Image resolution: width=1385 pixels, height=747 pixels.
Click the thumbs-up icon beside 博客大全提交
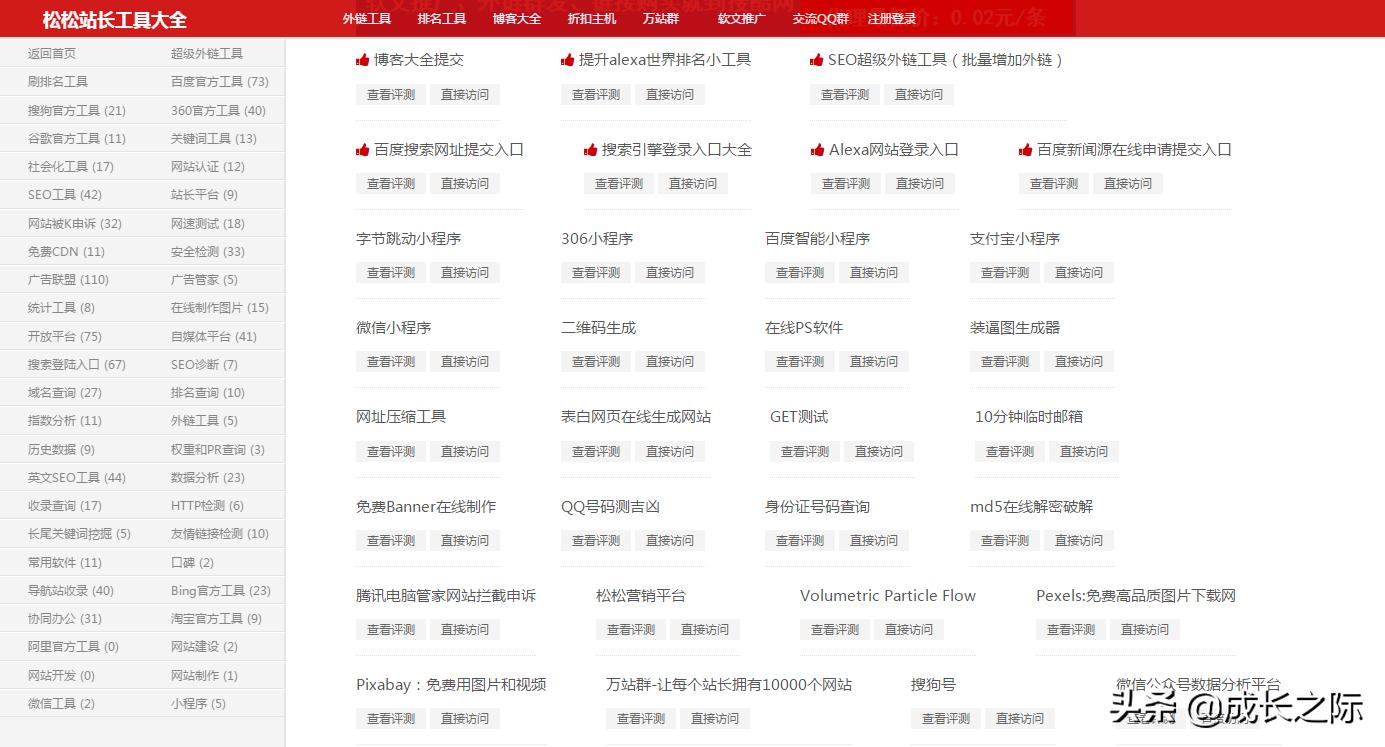click(x=363, y=59)
